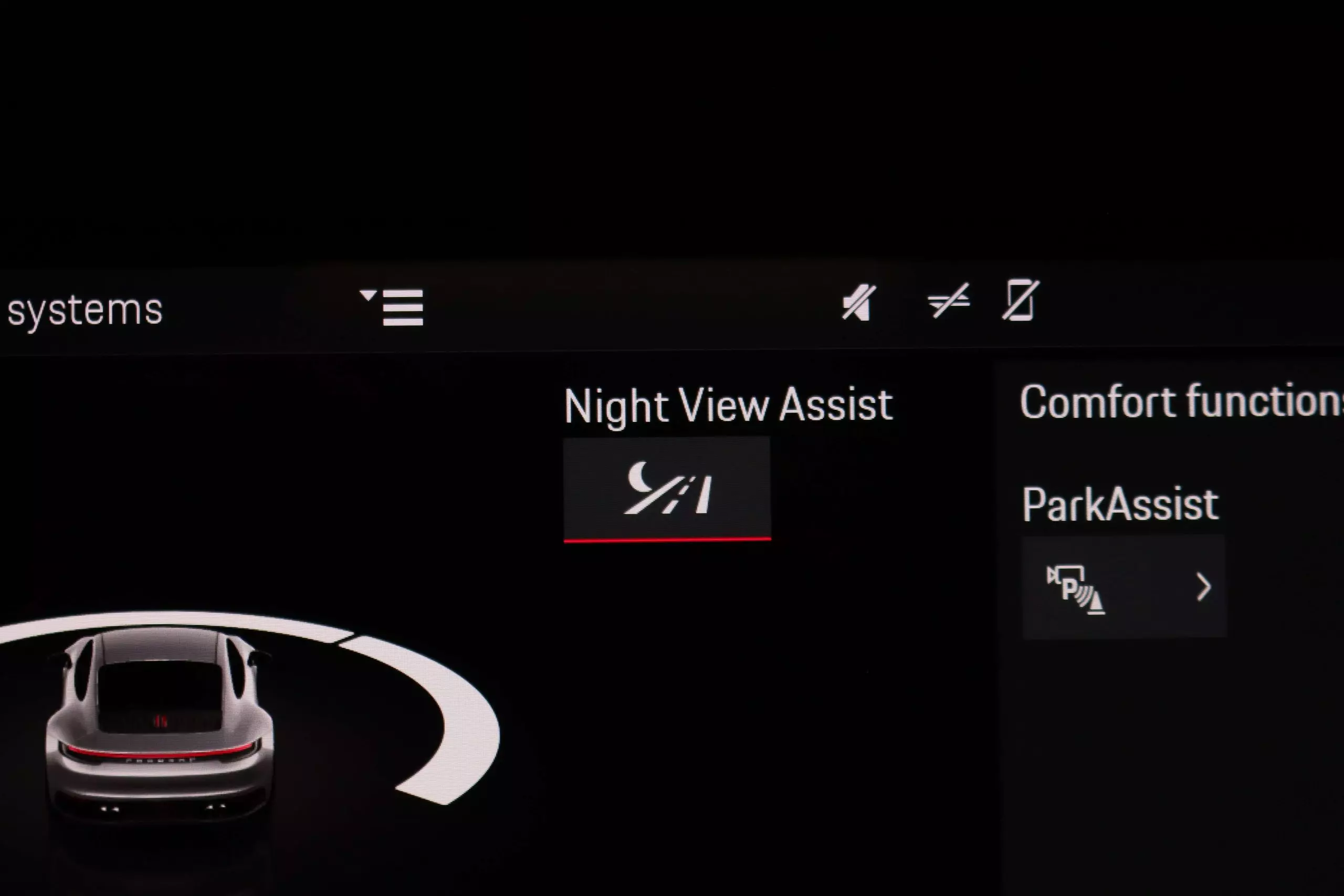
Task: Open the list menu icon beside systems
Action: 392,307
